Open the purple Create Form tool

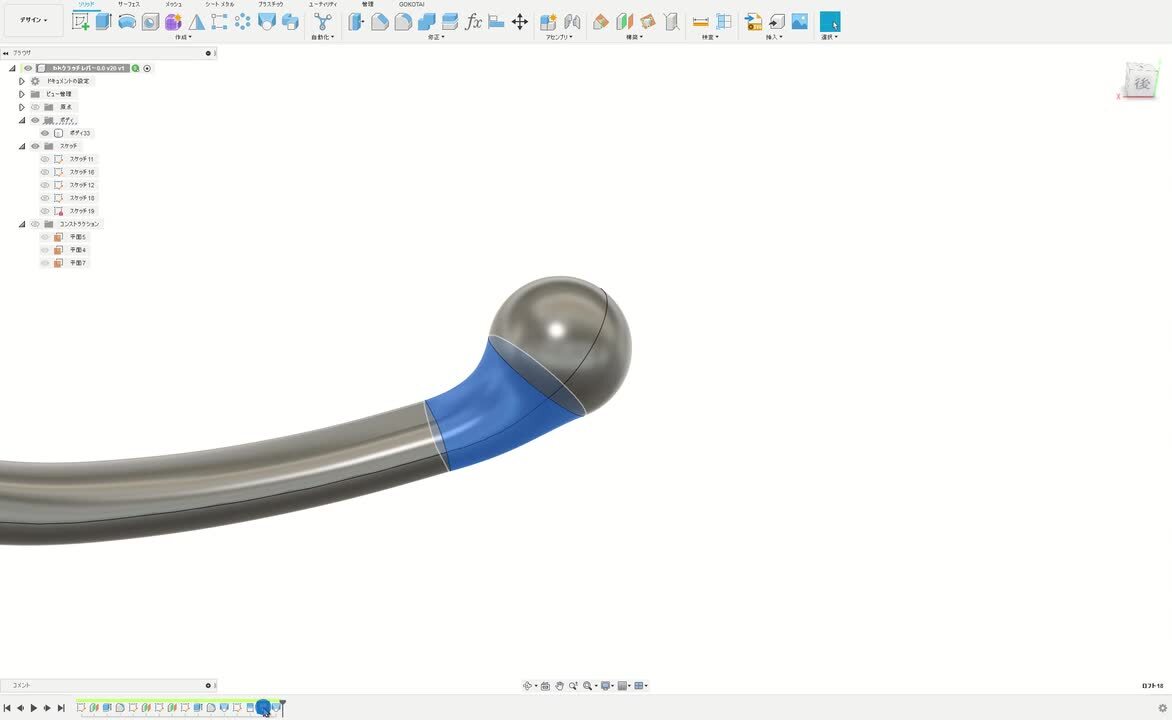click(173, 22)
